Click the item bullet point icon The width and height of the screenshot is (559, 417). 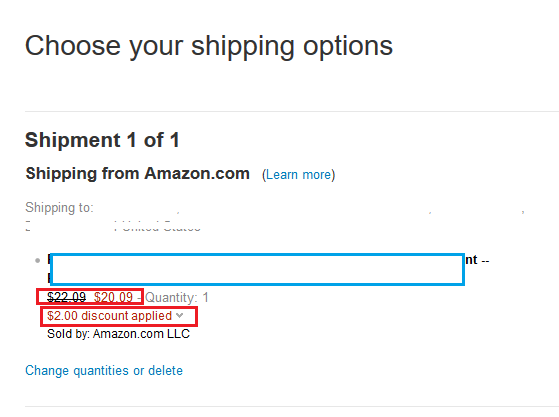click(37, 261)
